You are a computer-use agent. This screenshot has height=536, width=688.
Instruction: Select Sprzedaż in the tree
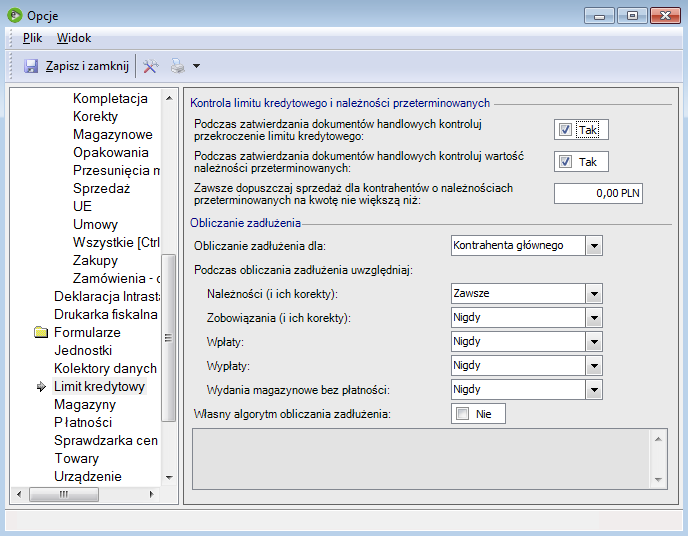click(x=101, y=189)
